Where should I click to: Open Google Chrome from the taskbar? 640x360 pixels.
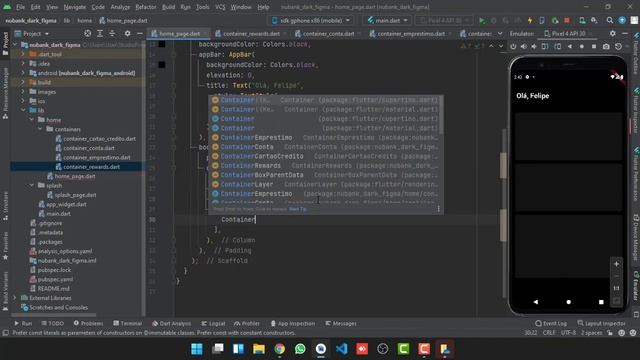tap(280, 349)
